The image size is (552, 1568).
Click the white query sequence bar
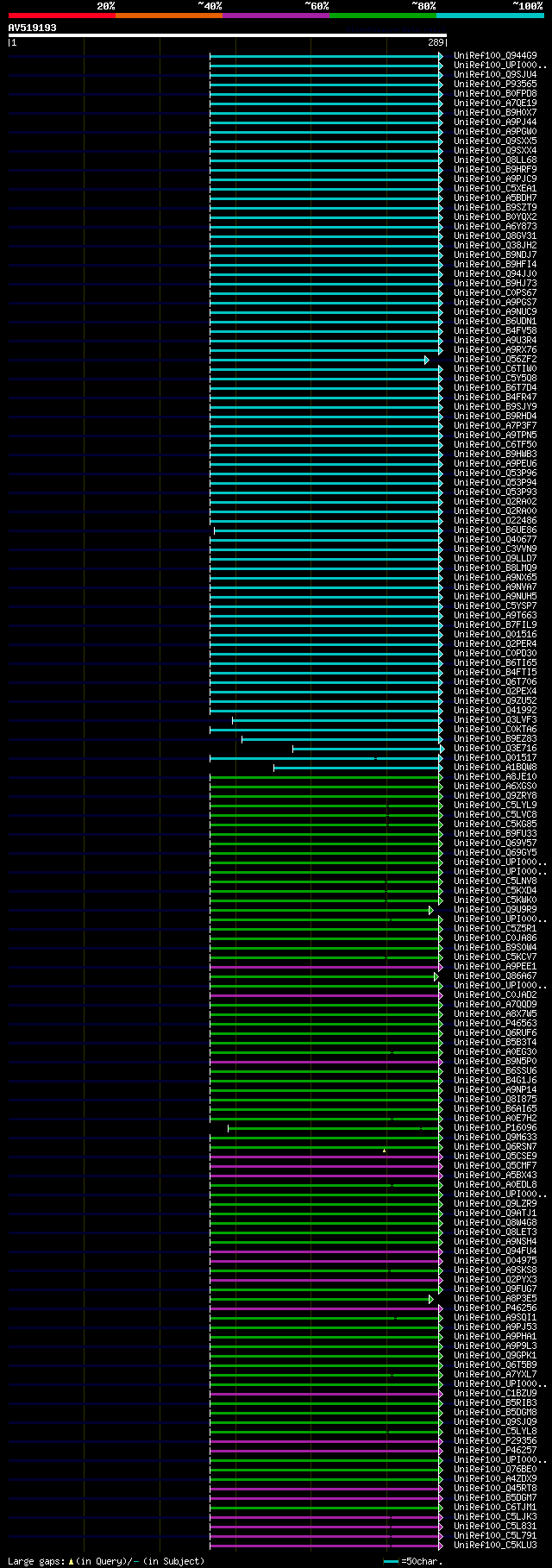click(x=228, y=35)
